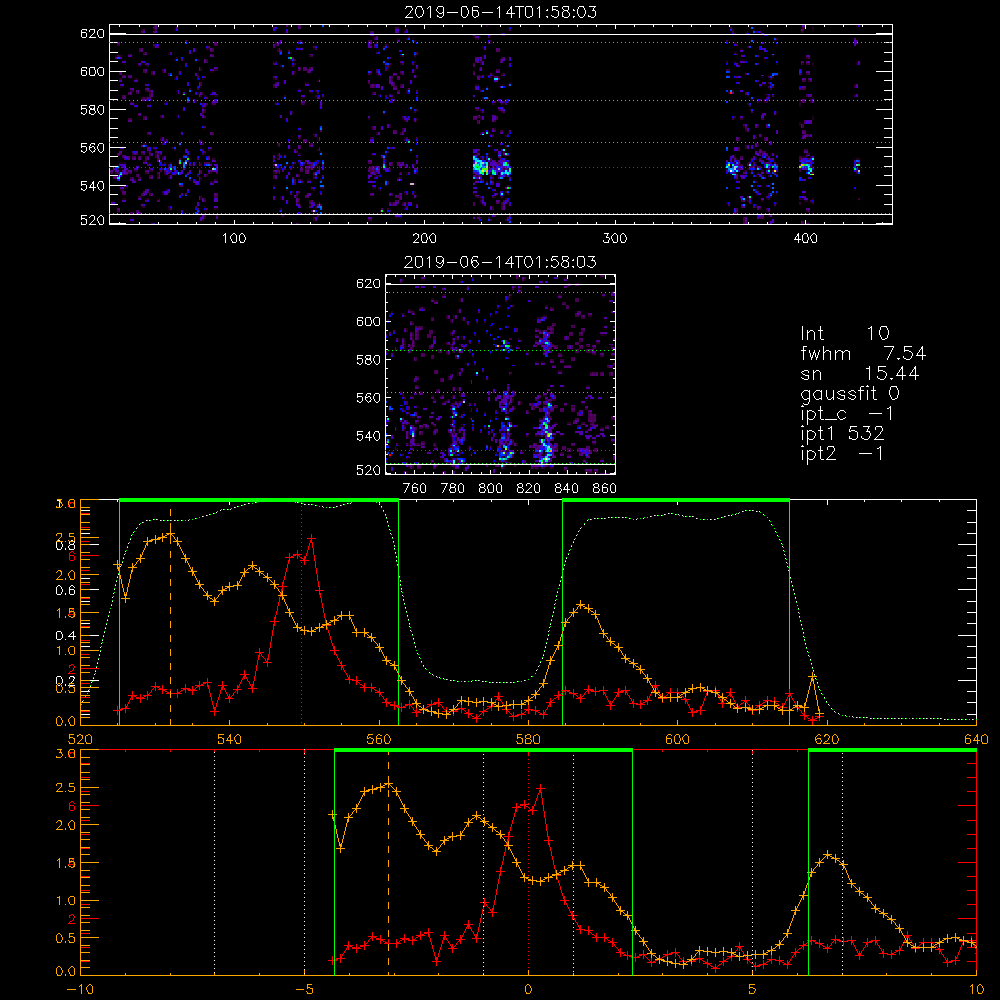1000x1000 pixels.
Task: Click x-axis label 800 on middle spectrogram
Action: [x=490, y=489]
